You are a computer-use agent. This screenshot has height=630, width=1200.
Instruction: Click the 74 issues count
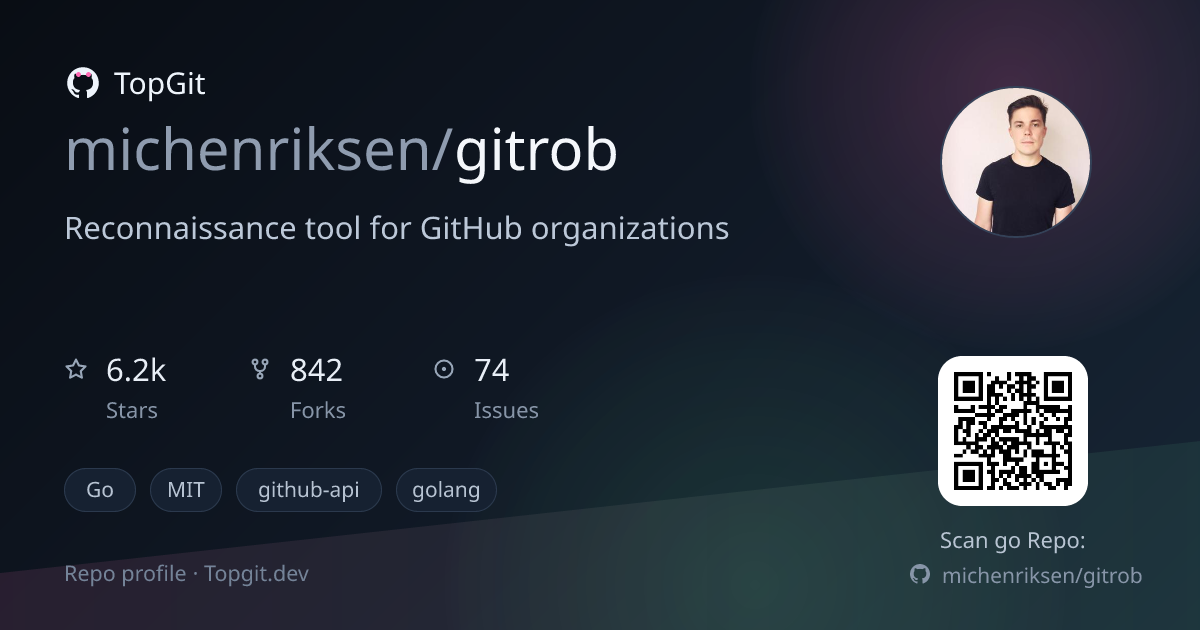click(491, 371)
